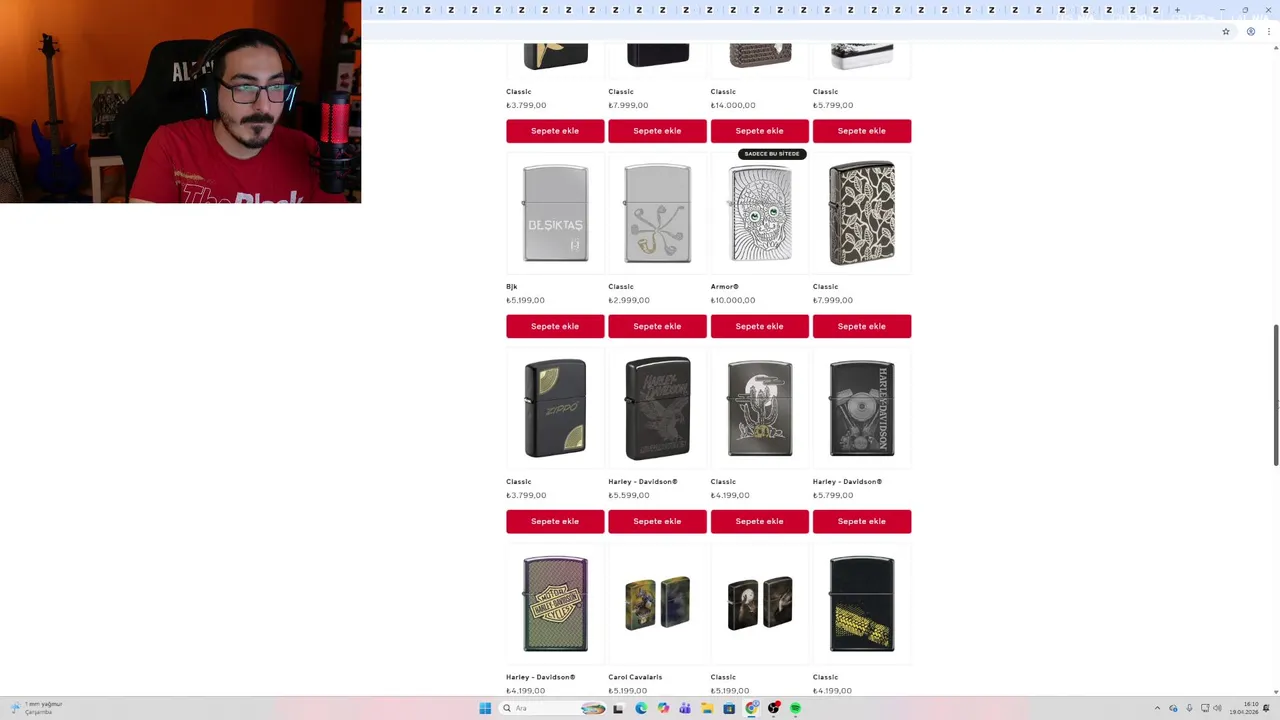Open the Armor skull lighter image

[x=760, y=214]
